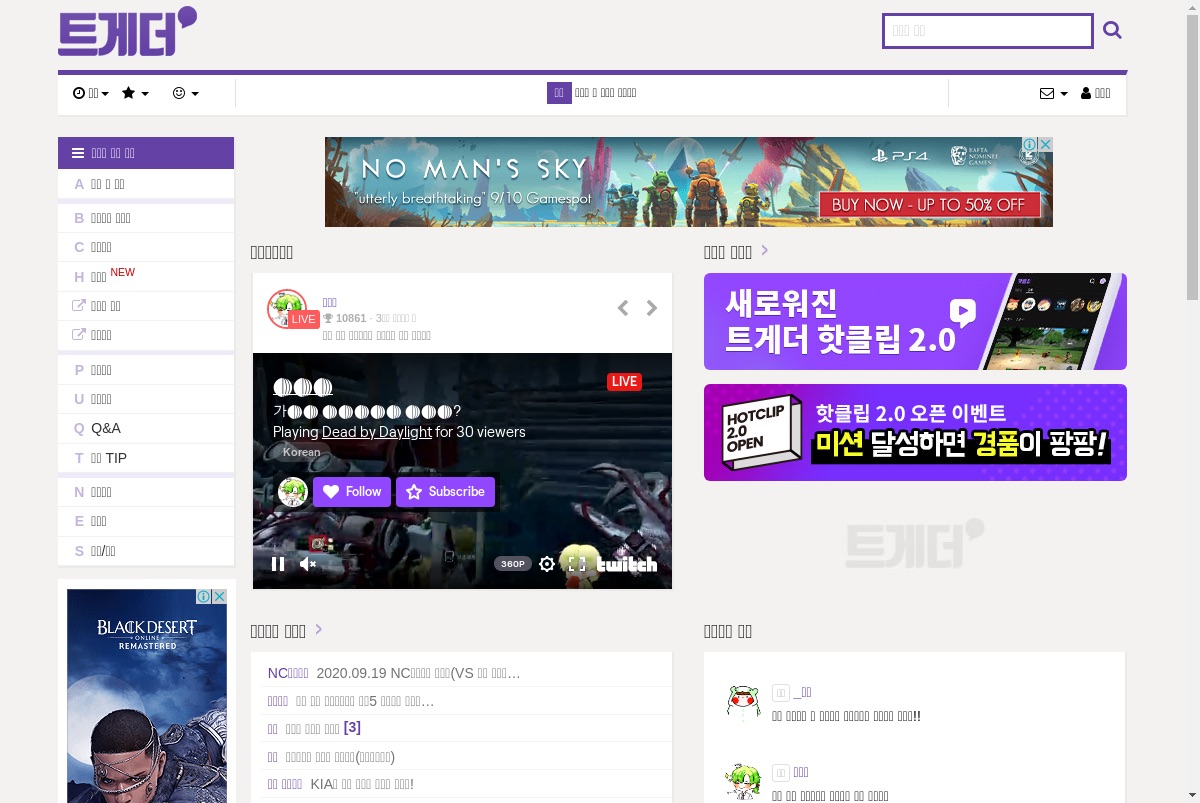Viewport: 1200px width, 803px height.
Task: Click the AdChoices info icon on top banner
Action: [x=1028, y=145]
